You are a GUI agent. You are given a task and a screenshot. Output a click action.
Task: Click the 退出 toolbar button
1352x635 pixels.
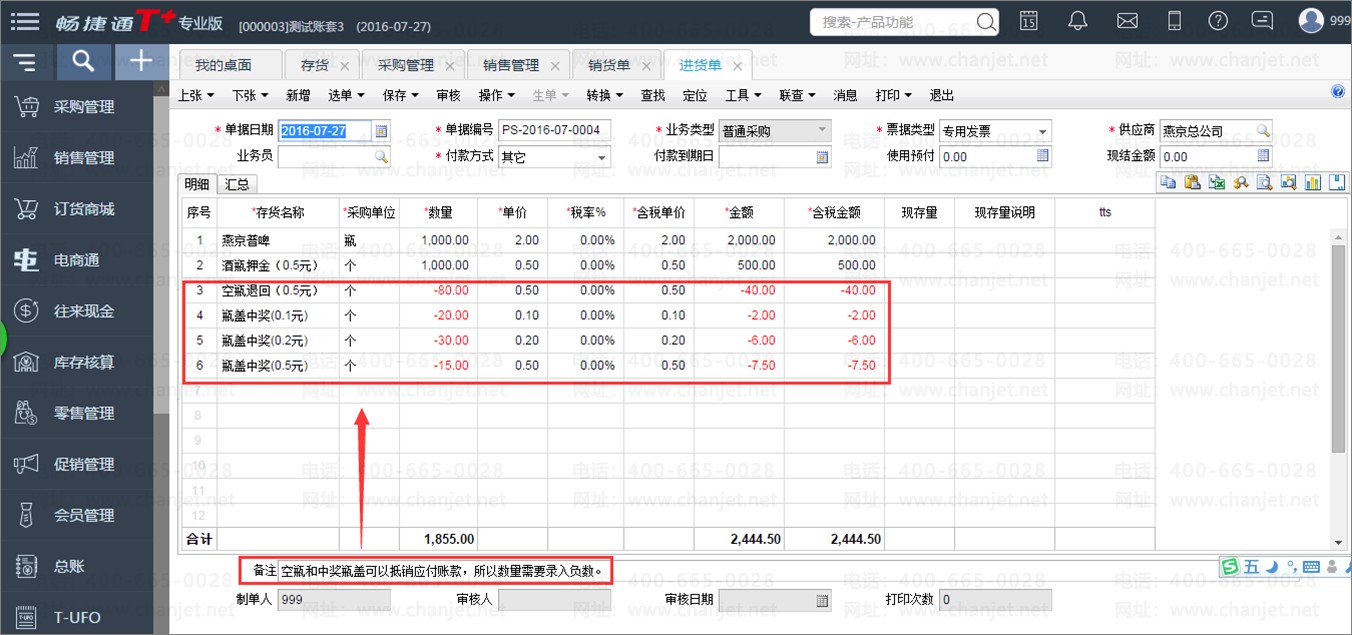click(x=941, y=95)
